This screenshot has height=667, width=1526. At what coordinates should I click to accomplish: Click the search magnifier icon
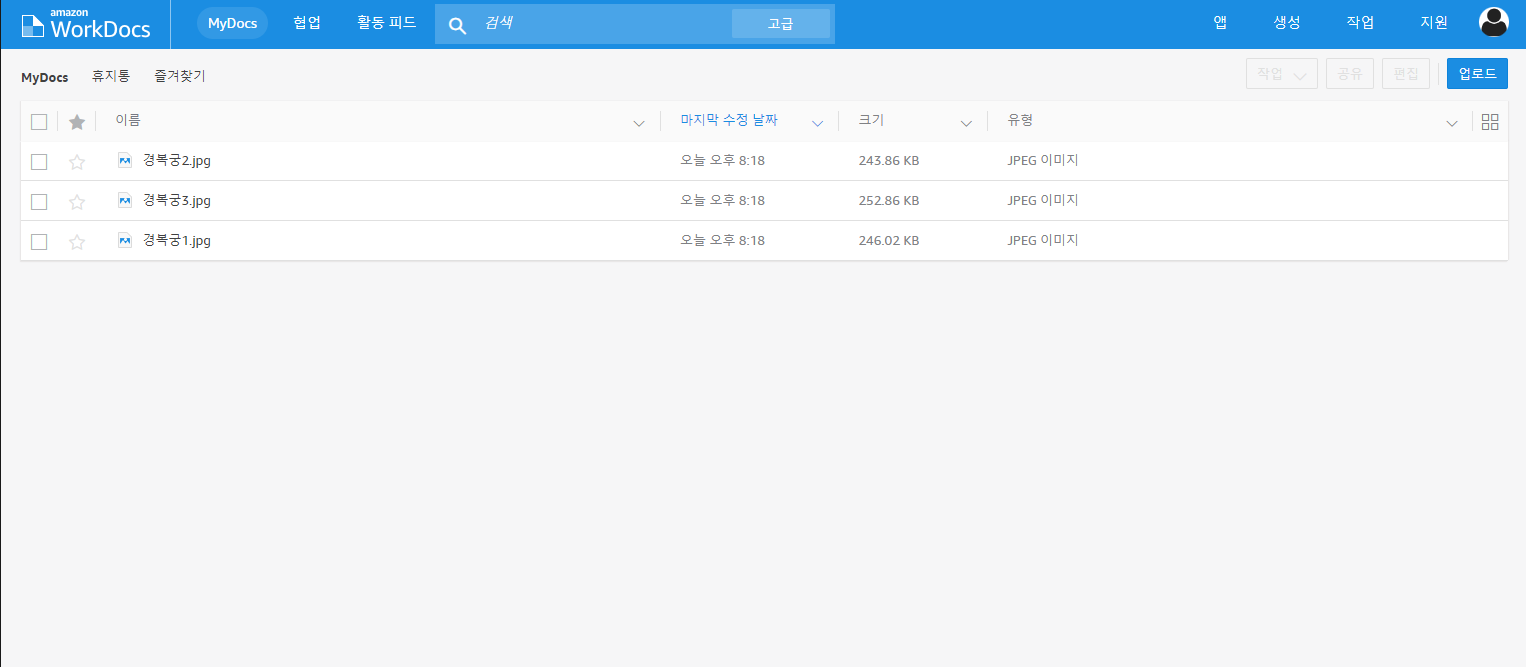point(457,23)
